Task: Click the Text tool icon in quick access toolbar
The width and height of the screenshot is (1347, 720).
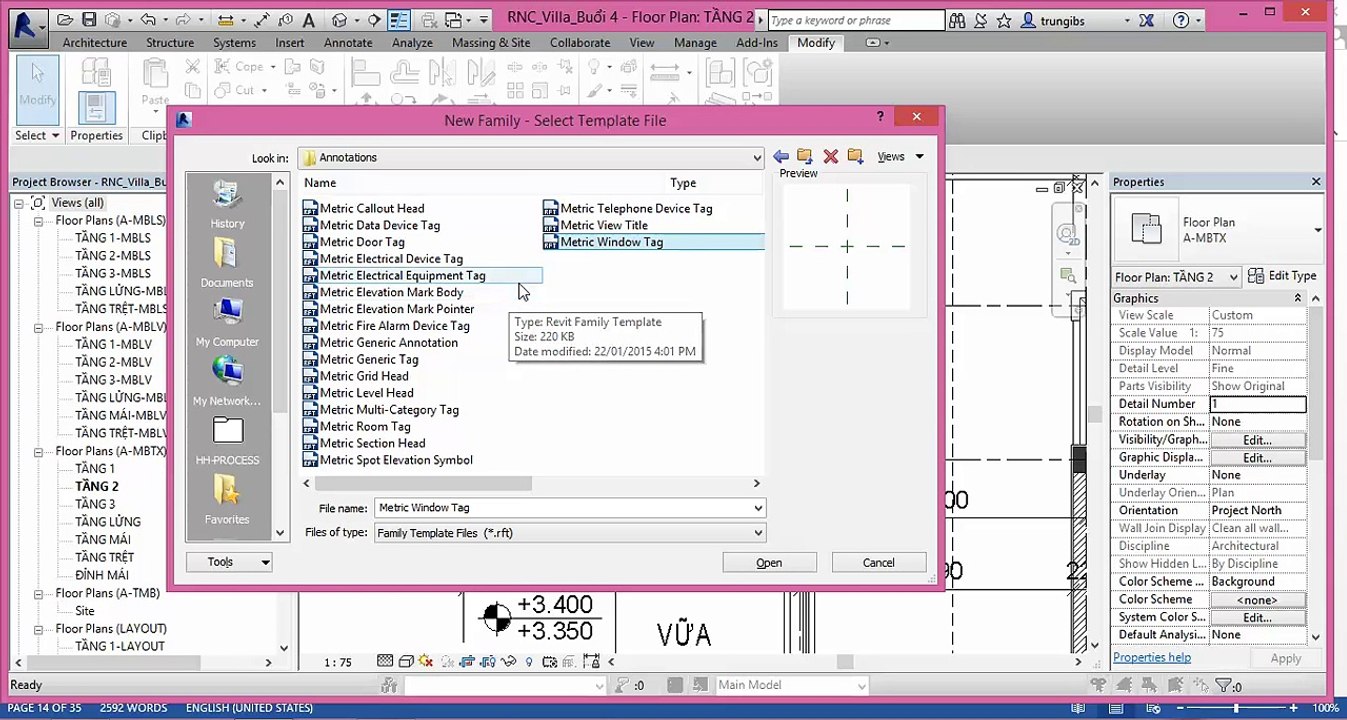Action: [308, 20]
